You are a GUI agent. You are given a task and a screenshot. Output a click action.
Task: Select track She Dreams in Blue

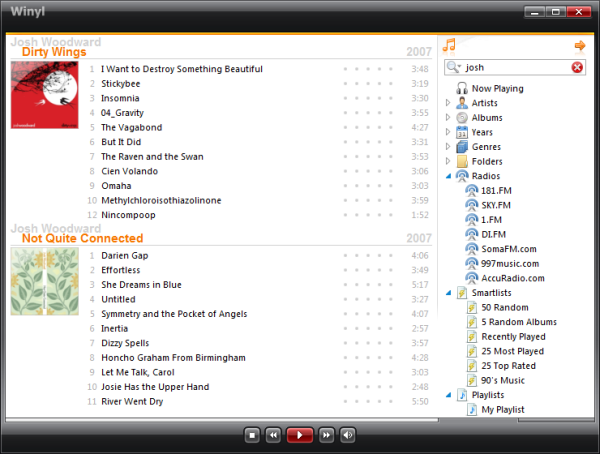(x=141, y=285)
